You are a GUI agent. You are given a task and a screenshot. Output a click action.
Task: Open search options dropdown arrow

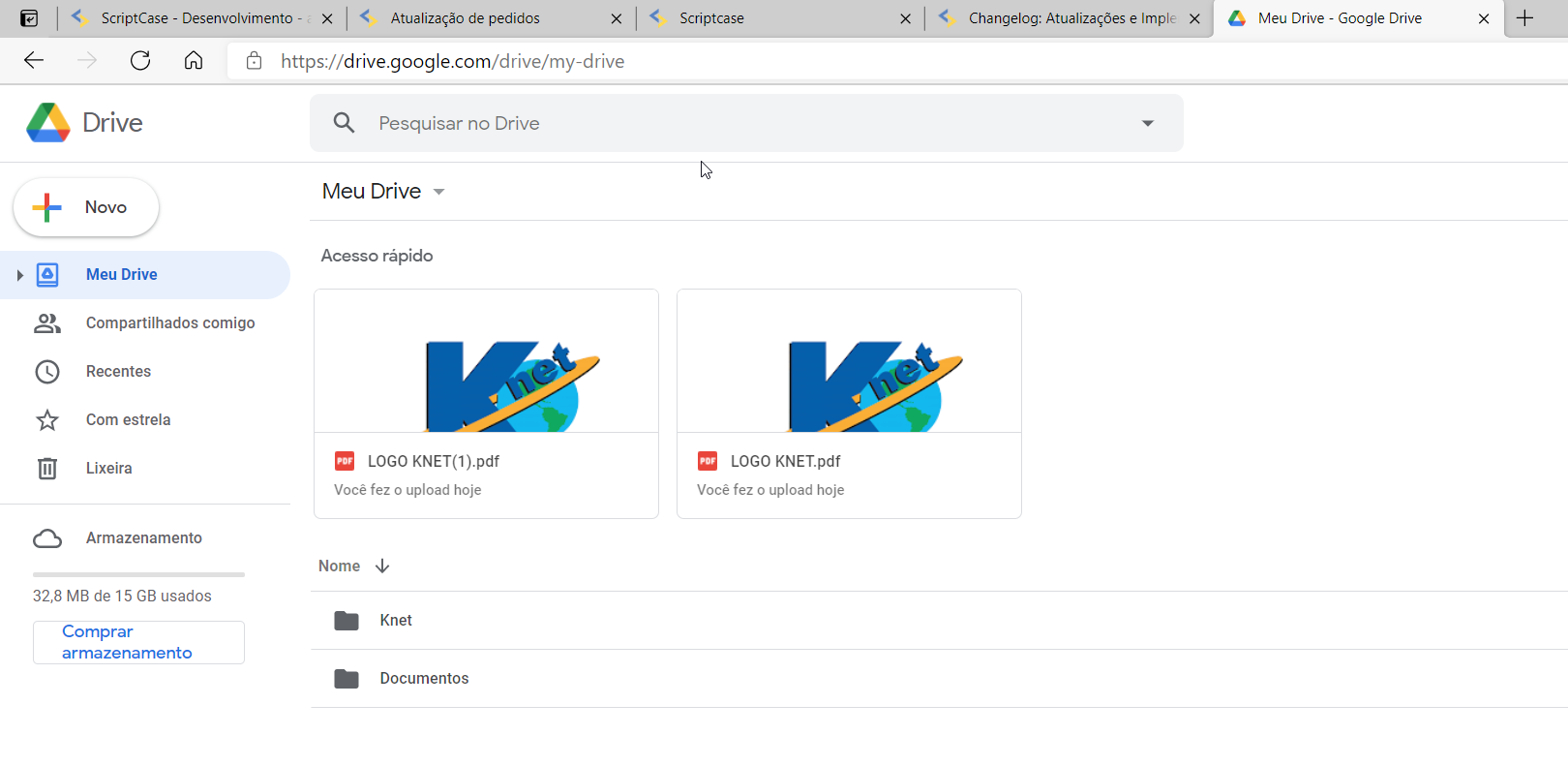[x=1148, y=123]
